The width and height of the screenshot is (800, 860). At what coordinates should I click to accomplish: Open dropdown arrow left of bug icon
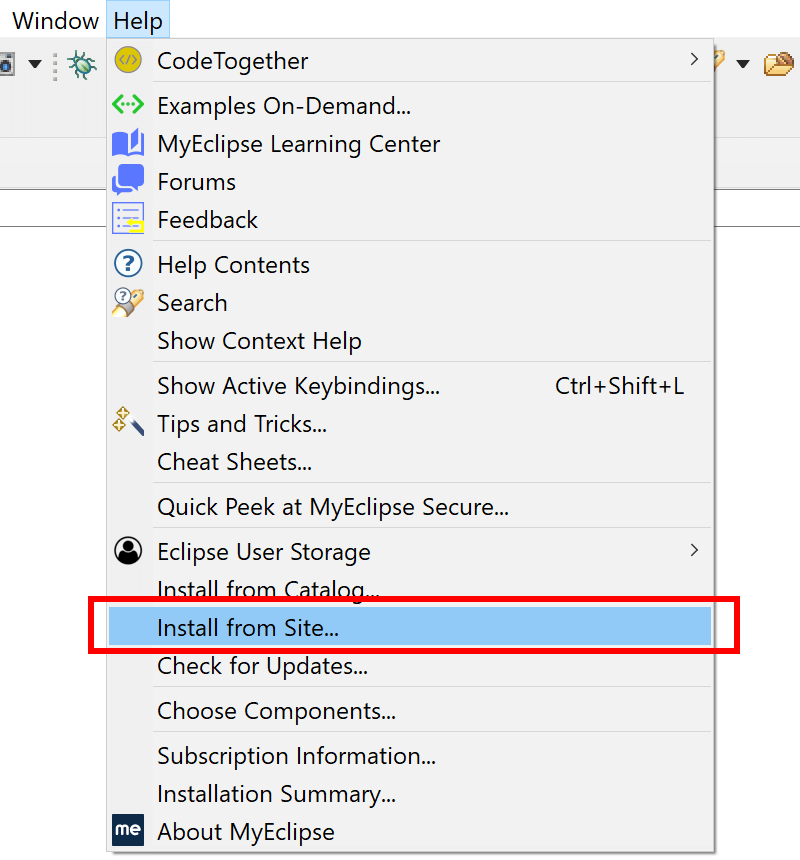tap(35, 64)
